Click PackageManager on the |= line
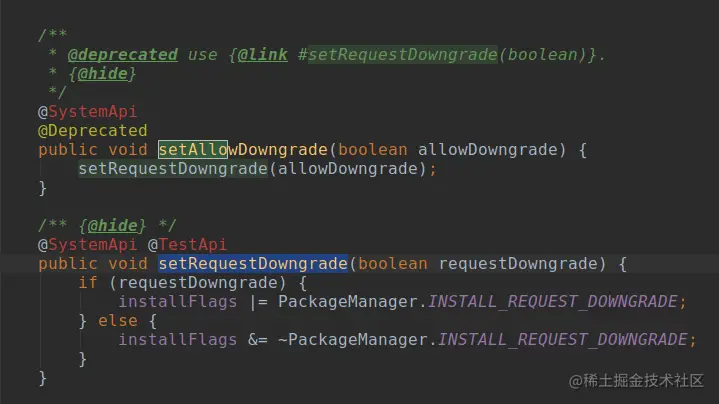Screen dimensions: 719x404 [x=348, y=302]
